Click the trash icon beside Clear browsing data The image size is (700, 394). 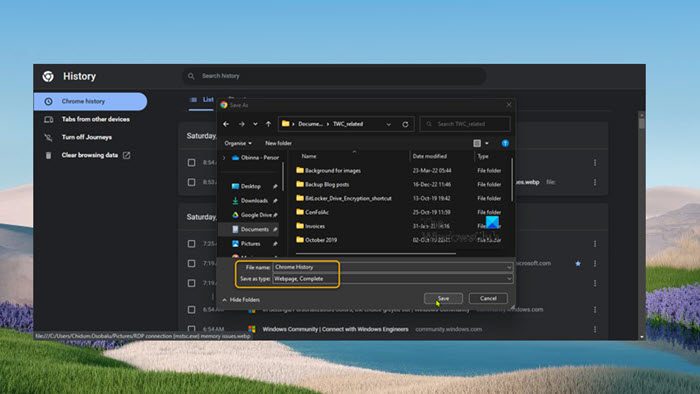[48, 155]
